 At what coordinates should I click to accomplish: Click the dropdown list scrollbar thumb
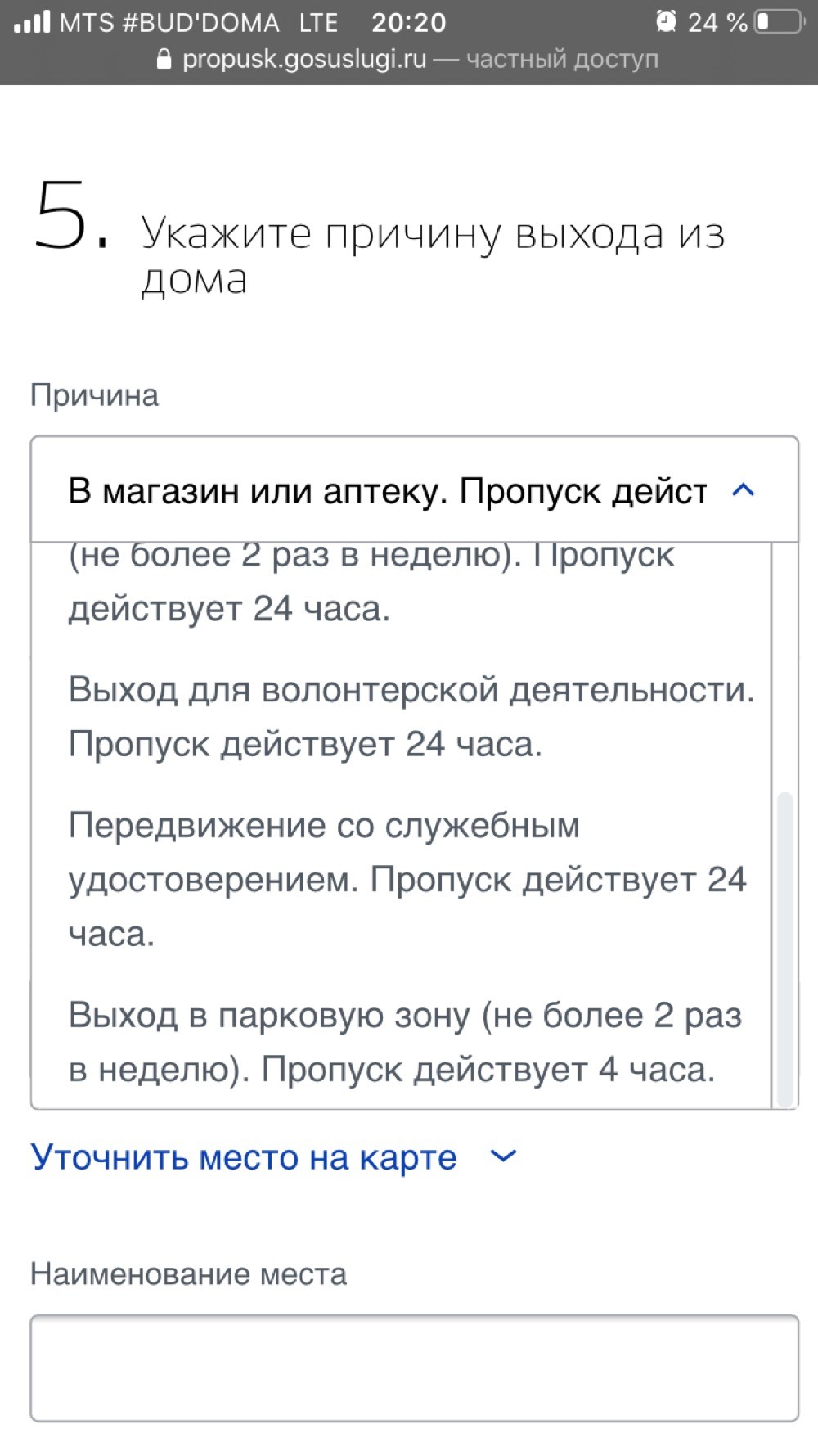click(x=784, y=949)
